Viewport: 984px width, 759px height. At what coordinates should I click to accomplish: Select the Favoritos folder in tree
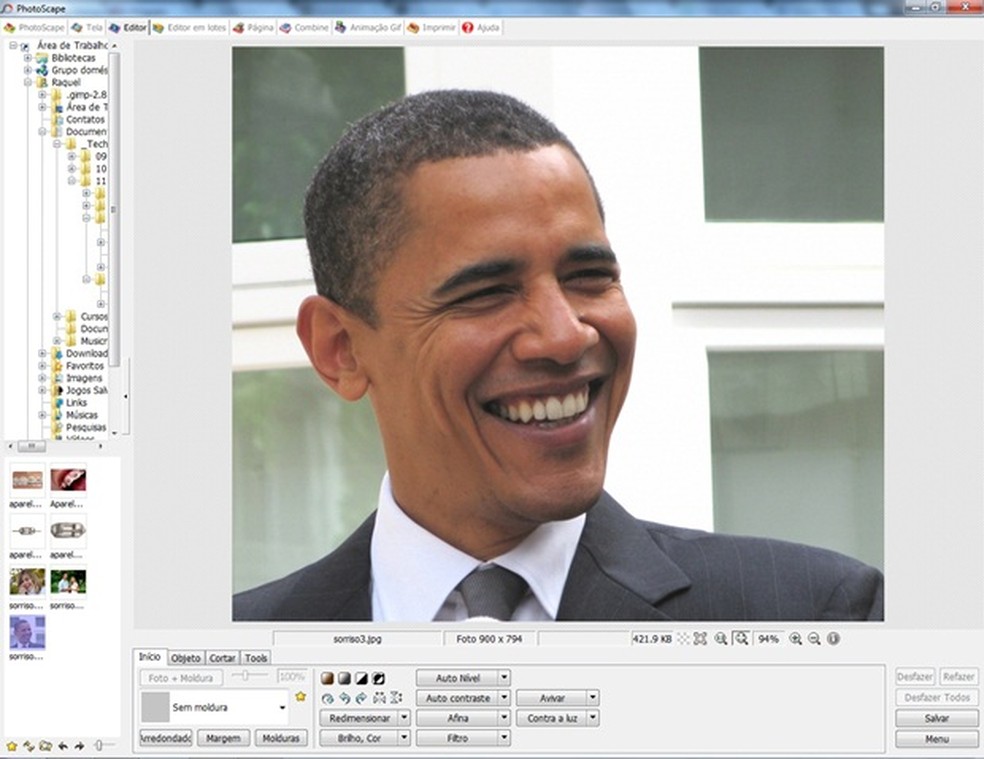click(x=85, y=365)
